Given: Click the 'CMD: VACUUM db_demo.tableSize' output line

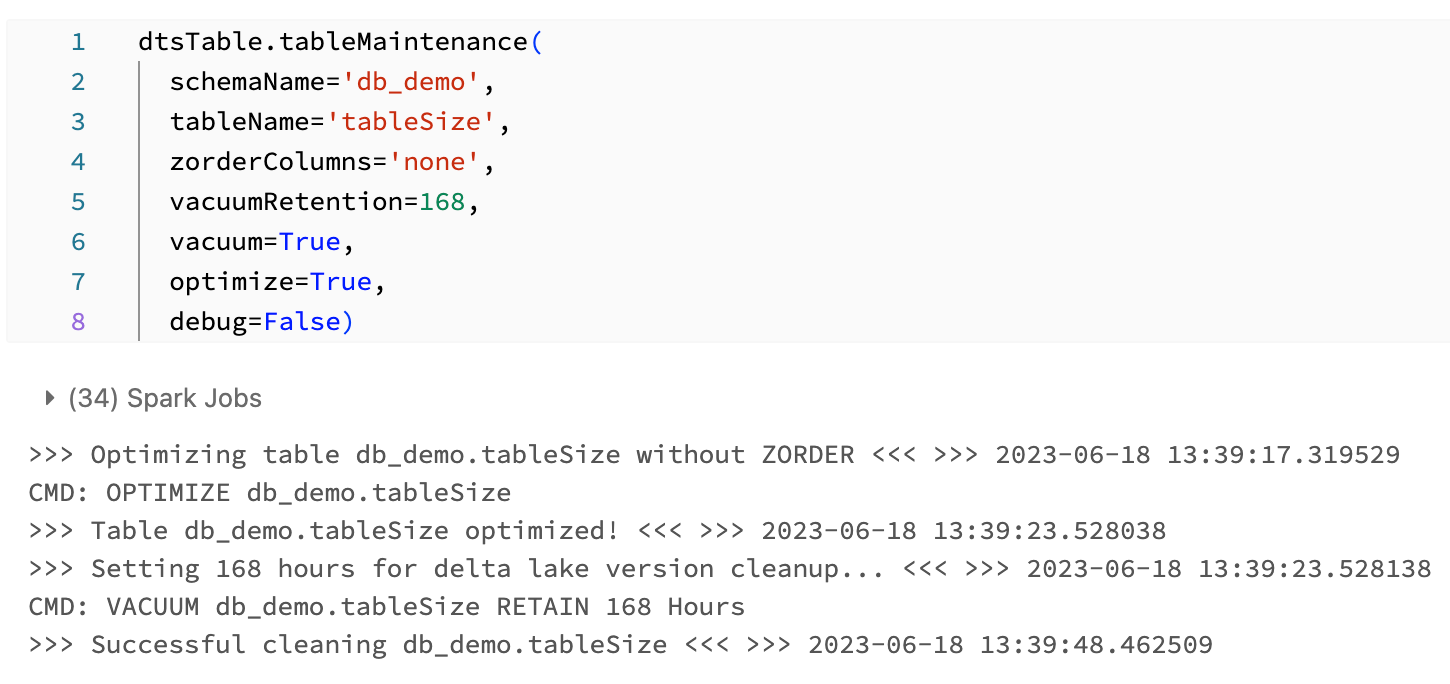Looking at the screenshot, I should pyautogui.click(x=387, y=607).
